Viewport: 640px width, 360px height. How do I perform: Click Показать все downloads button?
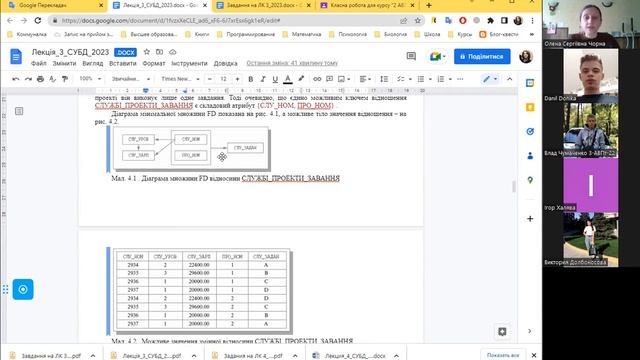click(503, 356)
